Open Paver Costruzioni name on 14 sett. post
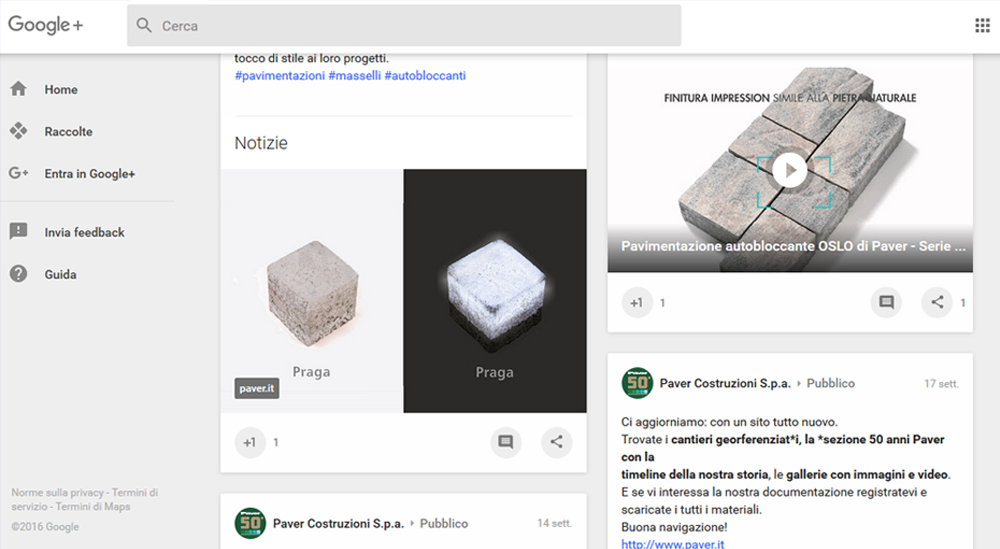This screenshot has width=1000, height=549. (339, 523)
